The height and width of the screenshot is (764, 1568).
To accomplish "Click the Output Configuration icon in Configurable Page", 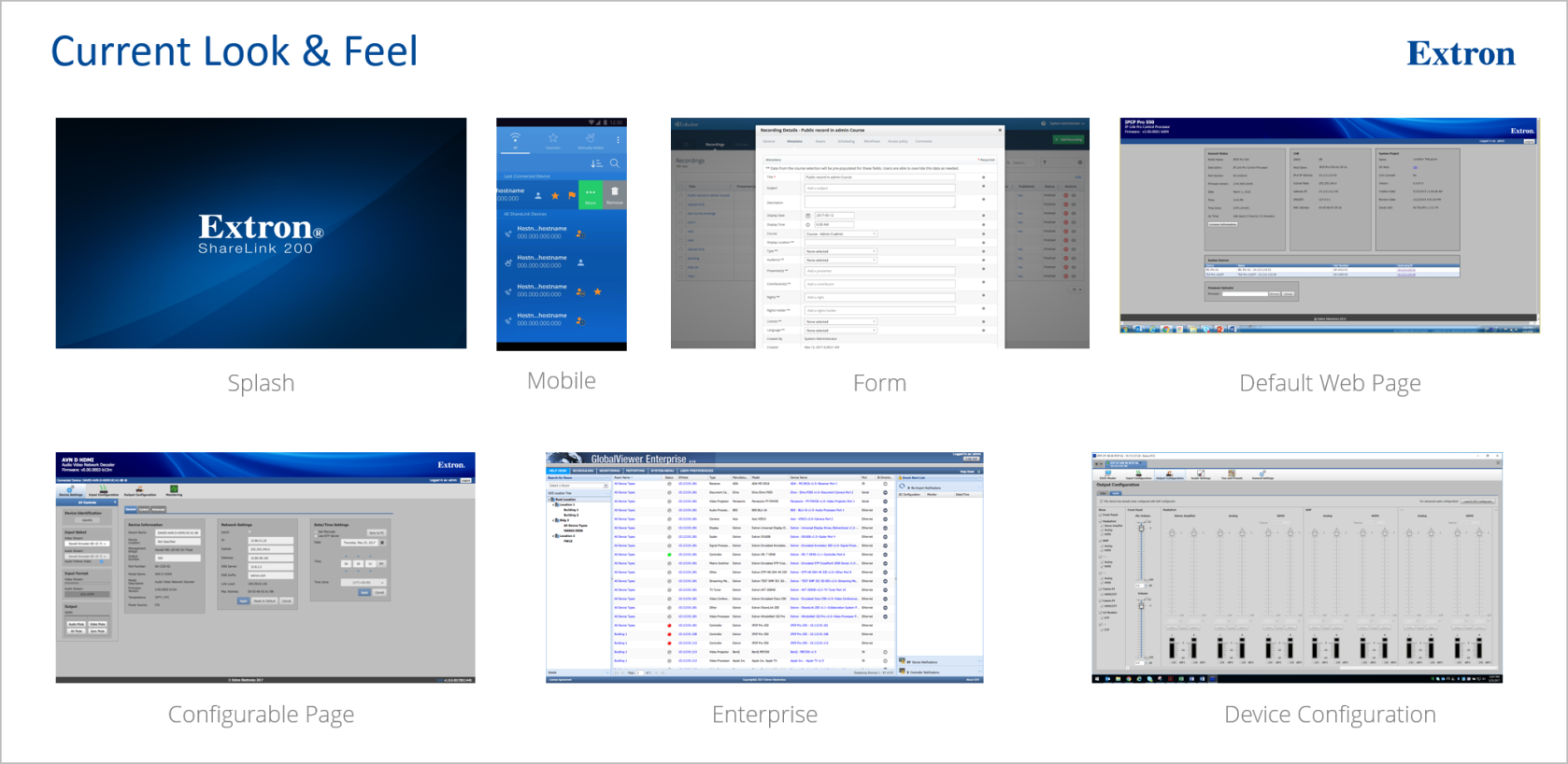I will 140,490.
